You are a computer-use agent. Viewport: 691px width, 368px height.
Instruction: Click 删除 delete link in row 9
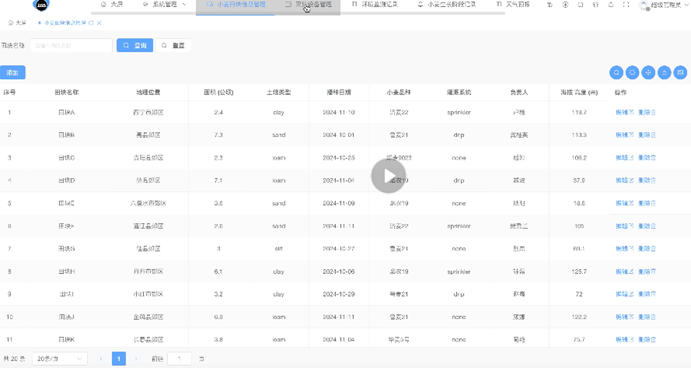[647, 294]
